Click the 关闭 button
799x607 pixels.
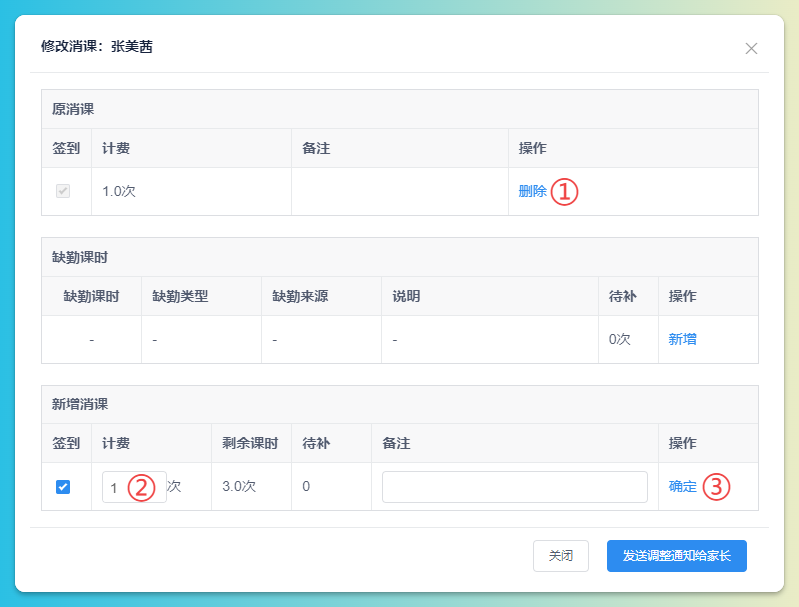pos(561,556)
